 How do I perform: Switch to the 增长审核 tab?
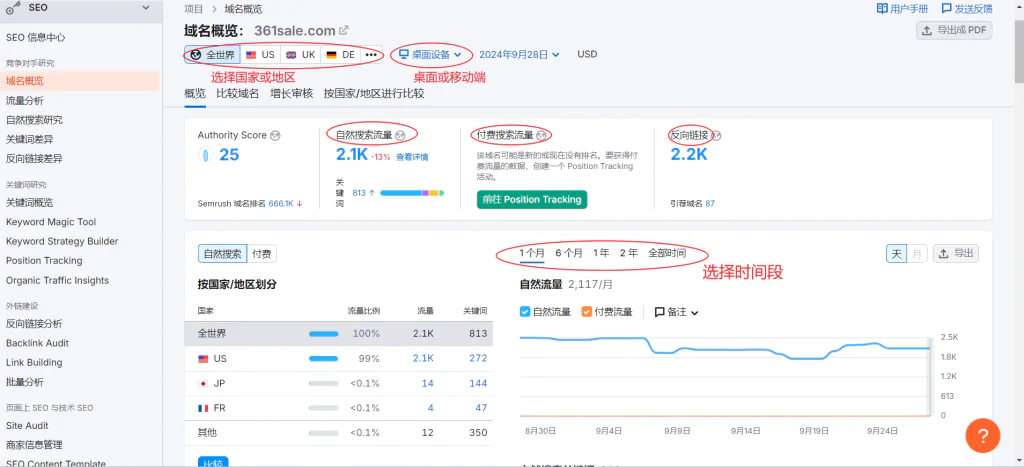(x=291, y=93)
